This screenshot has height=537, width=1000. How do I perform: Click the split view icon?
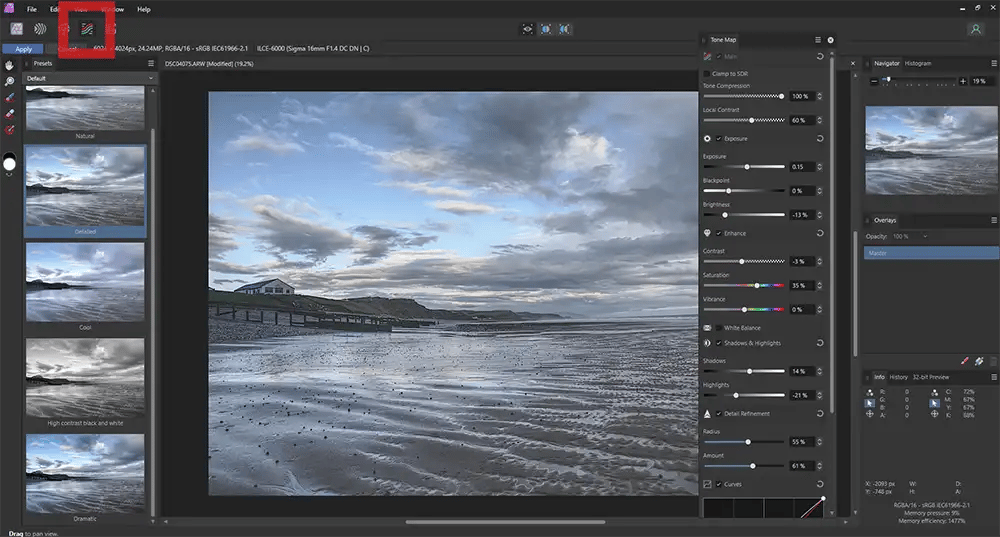(546, 29)
